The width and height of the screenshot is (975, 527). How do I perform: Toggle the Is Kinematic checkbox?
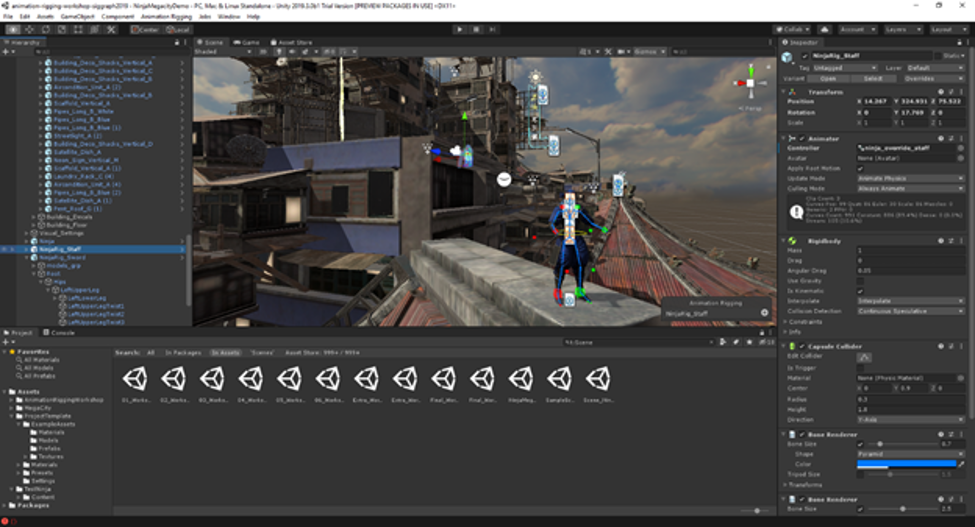pos(861,291)
